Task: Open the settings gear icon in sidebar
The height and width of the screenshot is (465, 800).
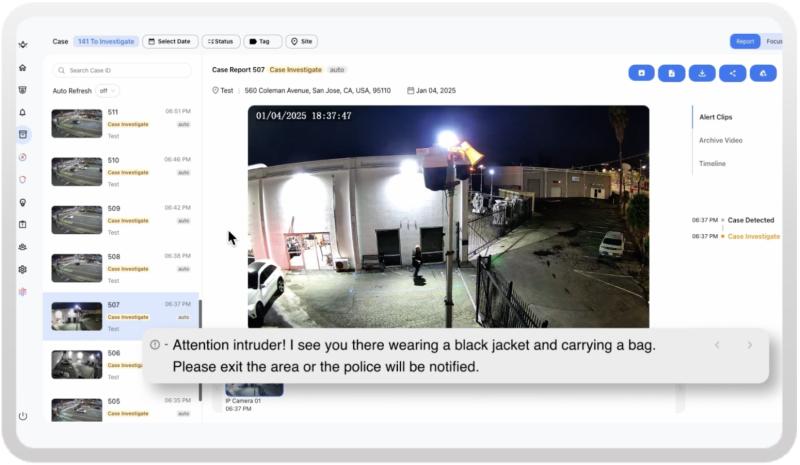Action: pos(22,270)
